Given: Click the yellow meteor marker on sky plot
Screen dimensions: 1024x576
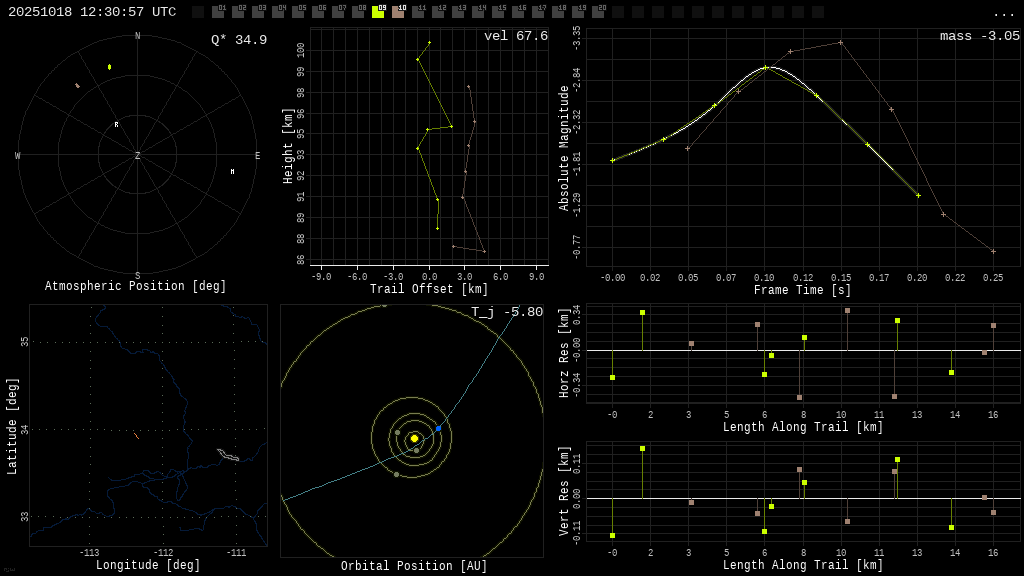Looking at the screenshot, I should click(110, 67).
